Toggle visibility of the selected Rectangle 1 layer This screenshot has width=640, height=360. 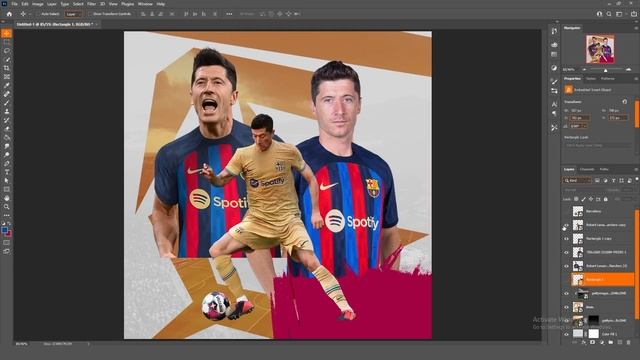tap(566, 280)
